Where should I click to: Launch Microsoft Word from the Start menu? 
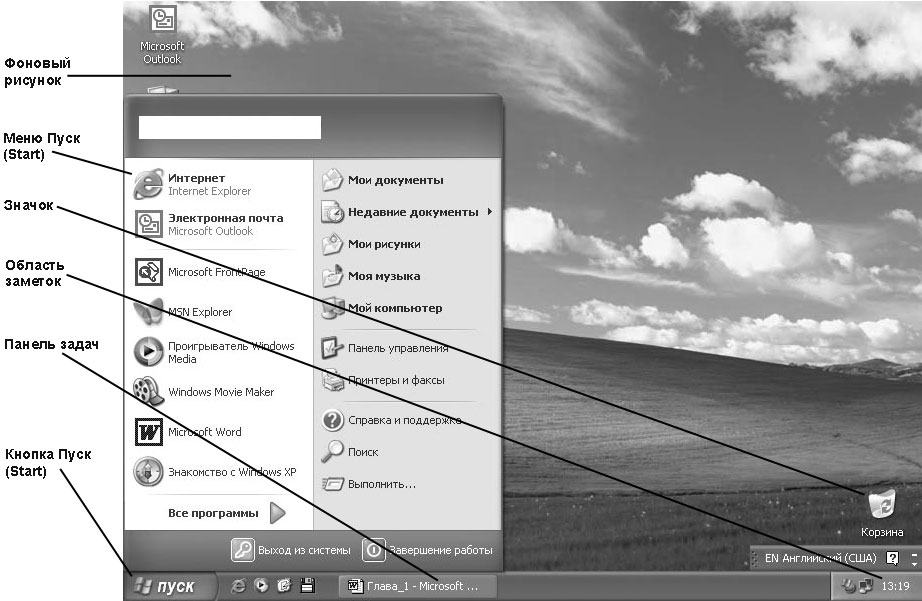coord(204,432)
